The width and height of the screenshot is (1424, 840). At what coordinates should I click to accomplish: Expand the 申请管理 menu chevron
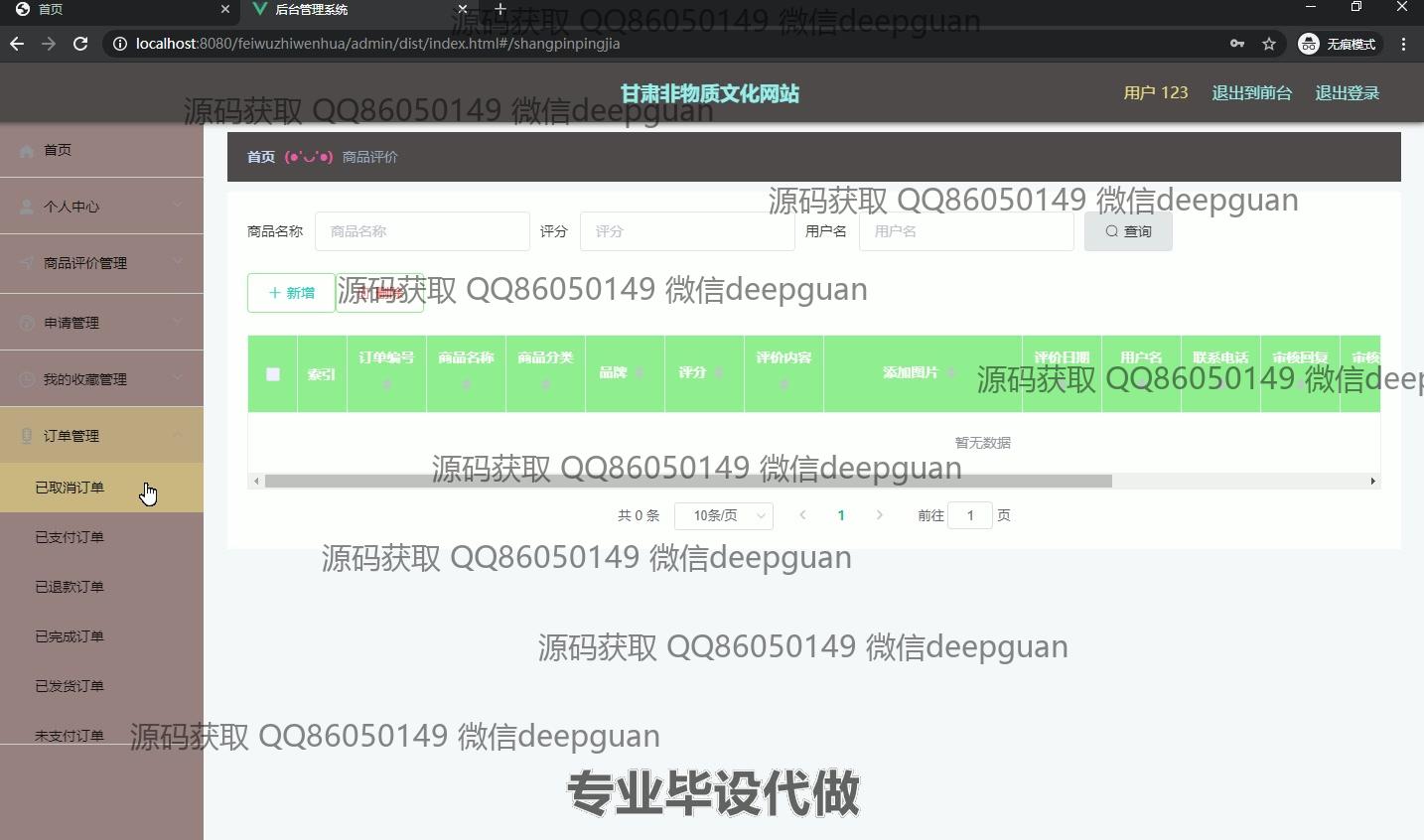[x=177, y=322]
